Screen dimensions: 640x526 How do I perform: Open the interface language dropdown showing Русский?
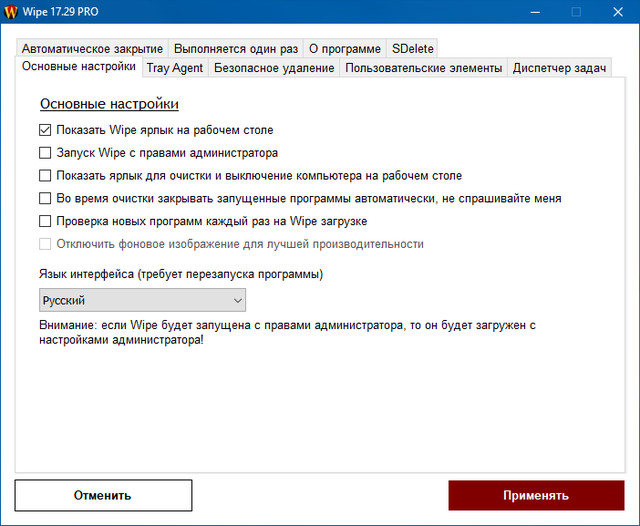(x=140, y=300)
